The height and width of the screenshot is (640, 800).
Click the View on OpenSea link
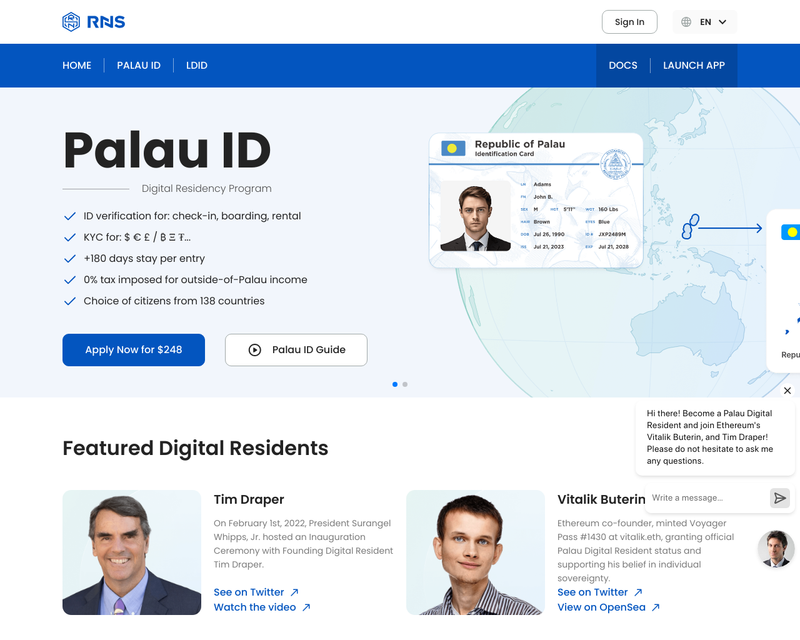click(x=608, y=607)
